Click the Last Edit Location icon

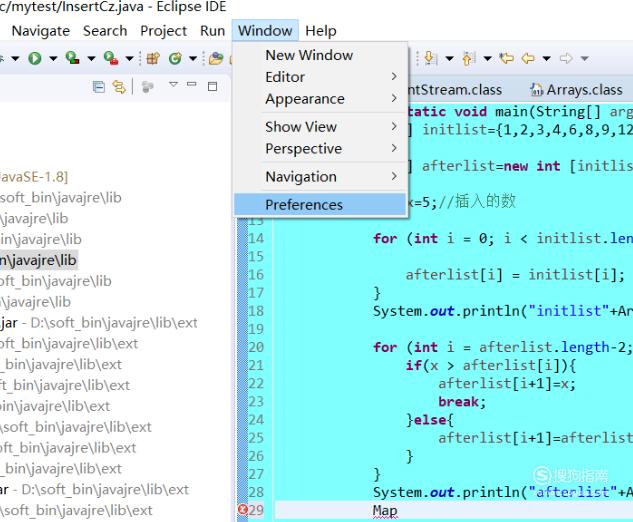[507, 59]
